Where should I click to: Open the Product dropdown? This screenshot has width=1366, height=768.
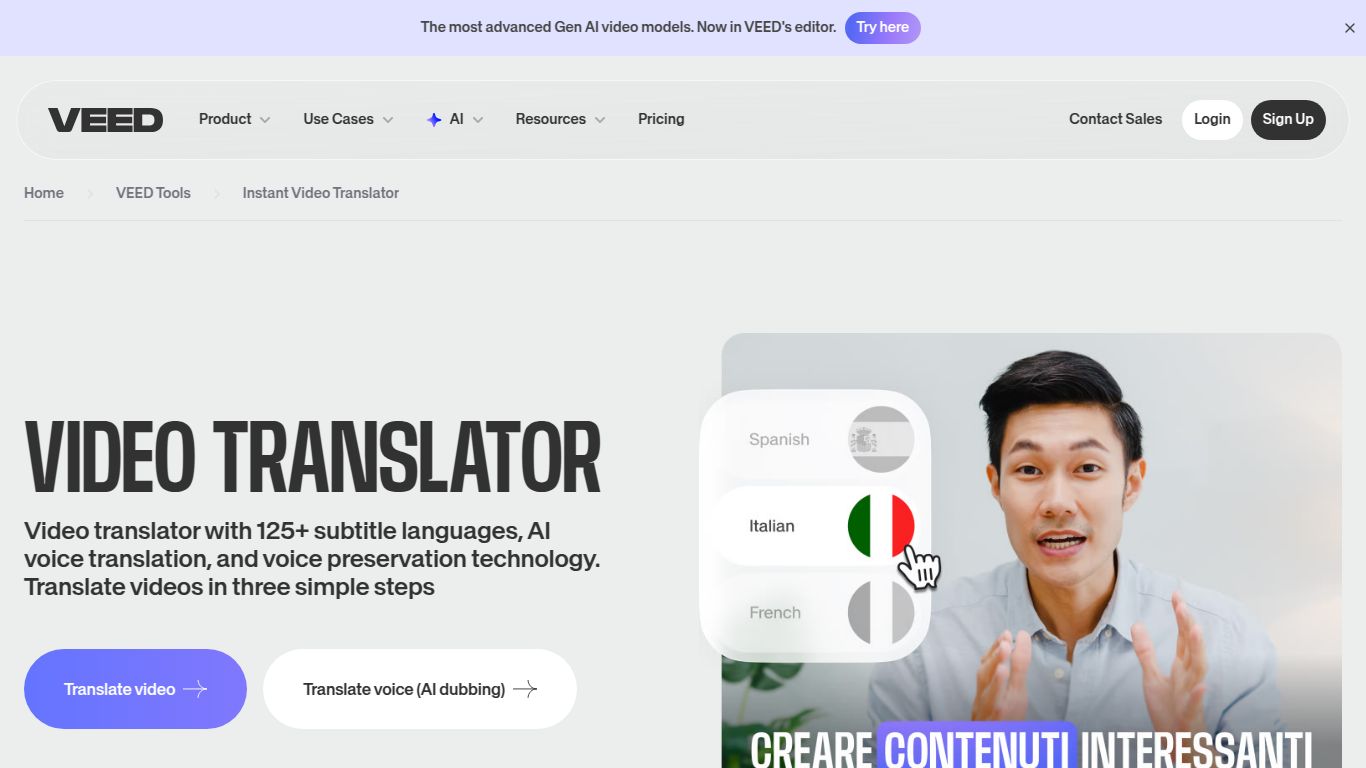[x=233, y=119]
